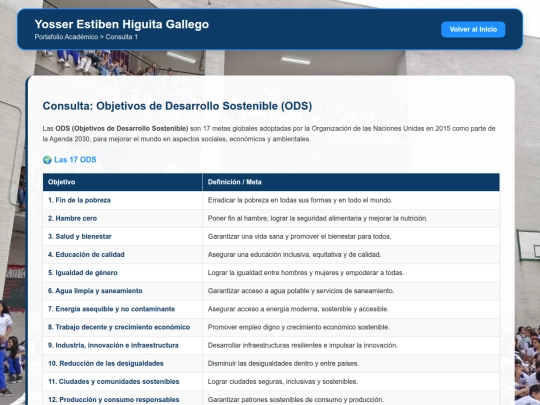Select cell 7. Energía asequible y no contaminante
Screen dimensions: 540x405
(123, 309)
